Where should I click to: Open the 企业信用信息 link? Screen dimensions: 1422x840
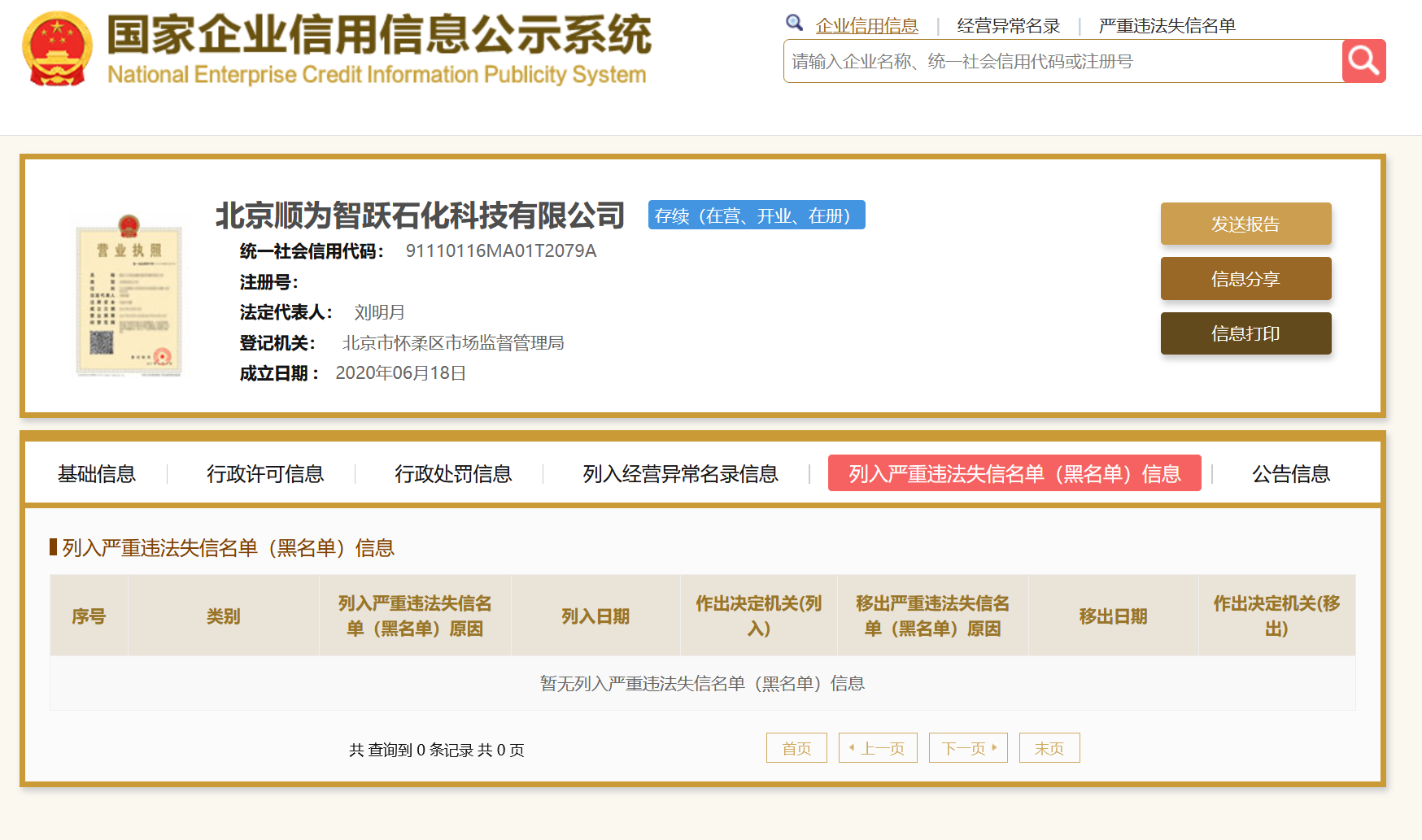tap(867, 26)
